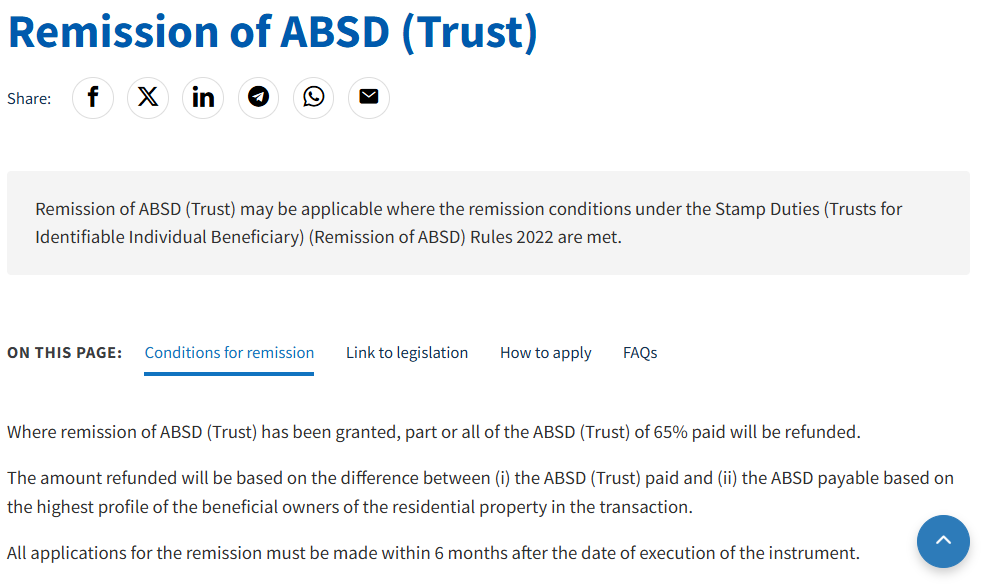Share via the Telegram icon
The height and width of the screenshot is (587, 991).
pos(259,97)
